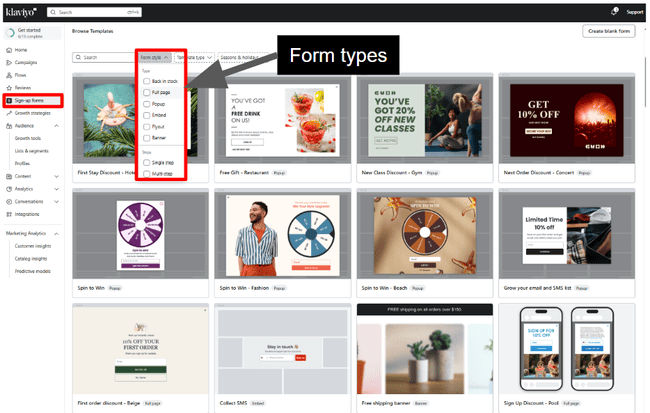The image size is (650, 413).
Task: Open Reviews star icon in sidebar
Action: click(9, 88)
